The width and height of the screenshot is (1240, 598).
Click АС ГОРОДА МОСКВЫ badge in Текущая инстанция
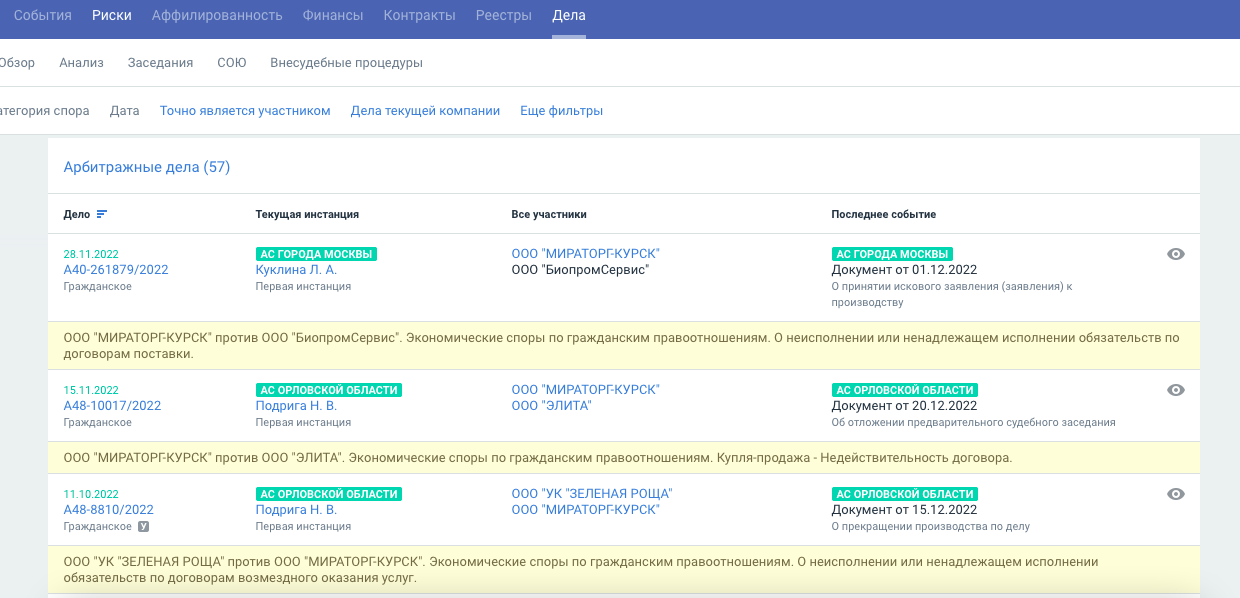point(316,254)
